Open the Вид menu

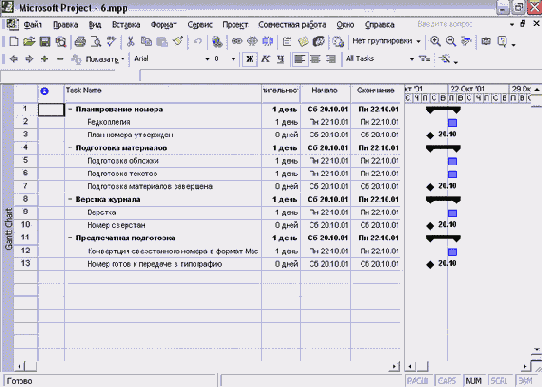point(95,25)
